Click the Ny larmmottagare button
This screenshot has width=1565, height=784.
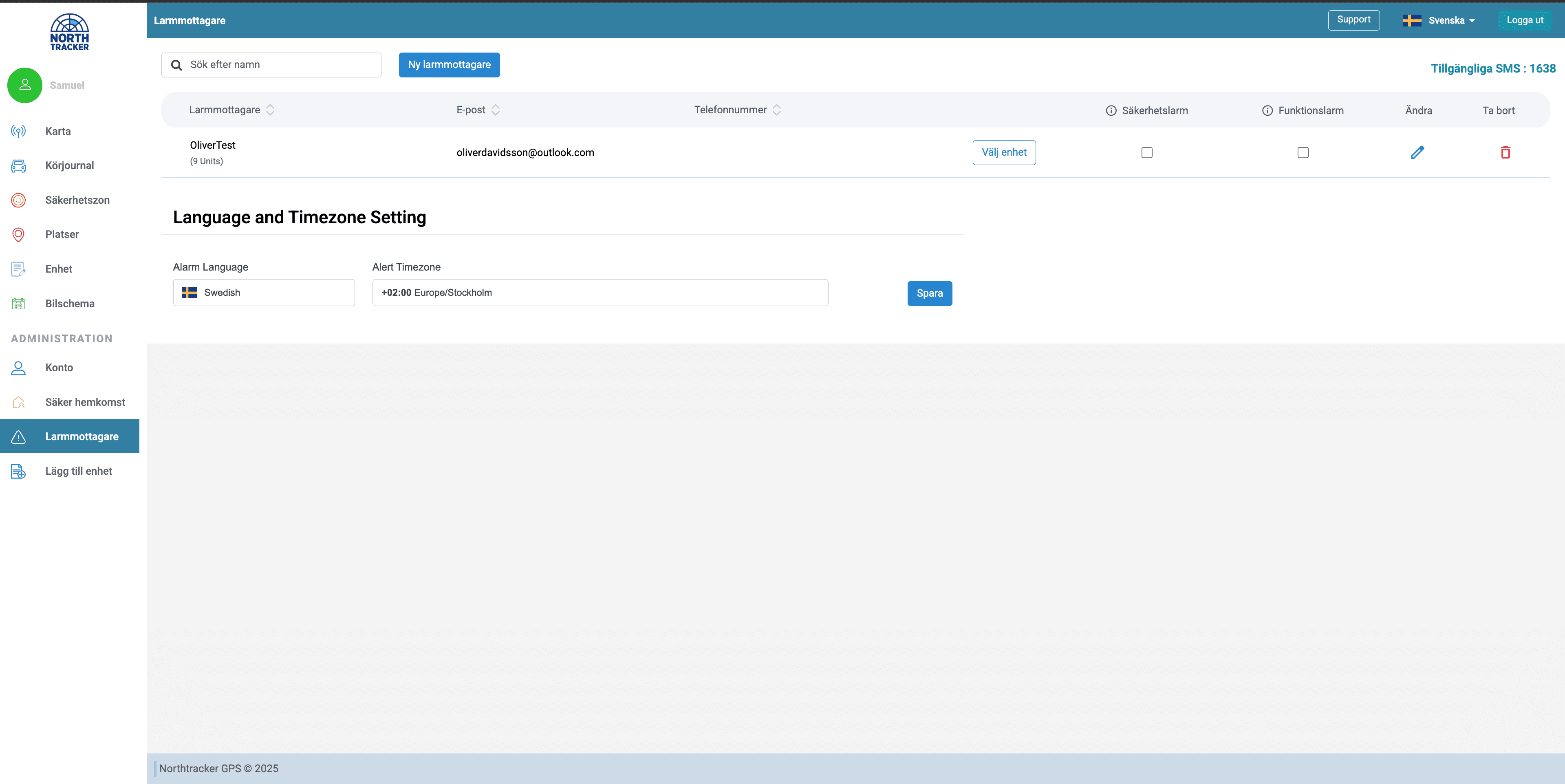click(449, 65)
